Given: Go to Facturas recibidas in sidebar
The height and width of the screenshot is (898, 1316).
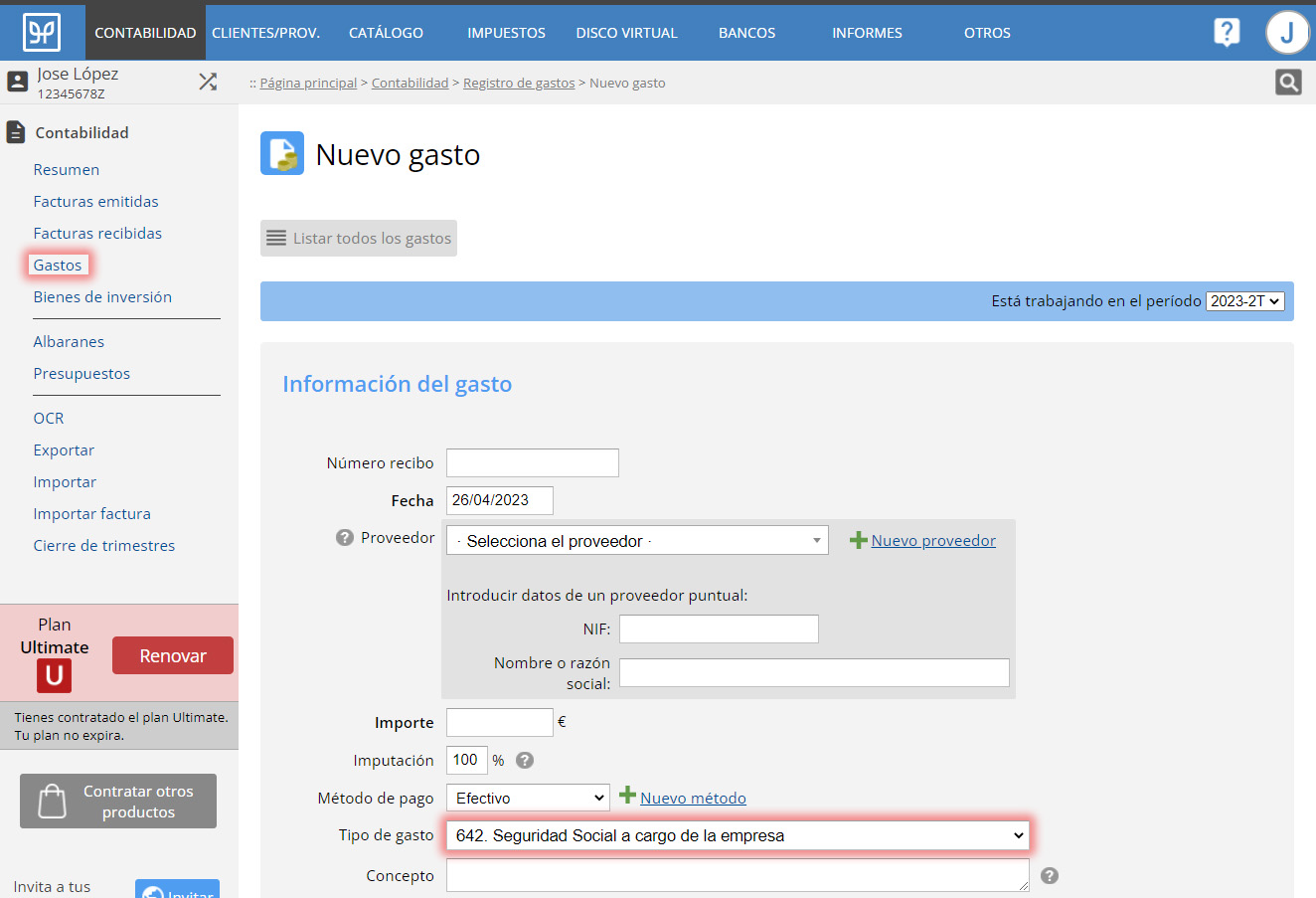Looking at the screenshot, I should [97, 234].
